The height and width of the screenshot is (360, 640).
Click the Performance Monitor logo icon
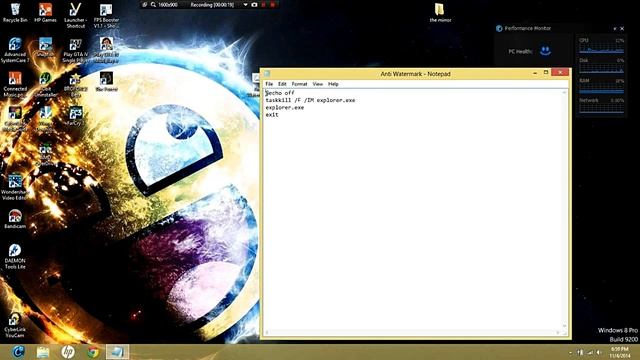[499, 28]
